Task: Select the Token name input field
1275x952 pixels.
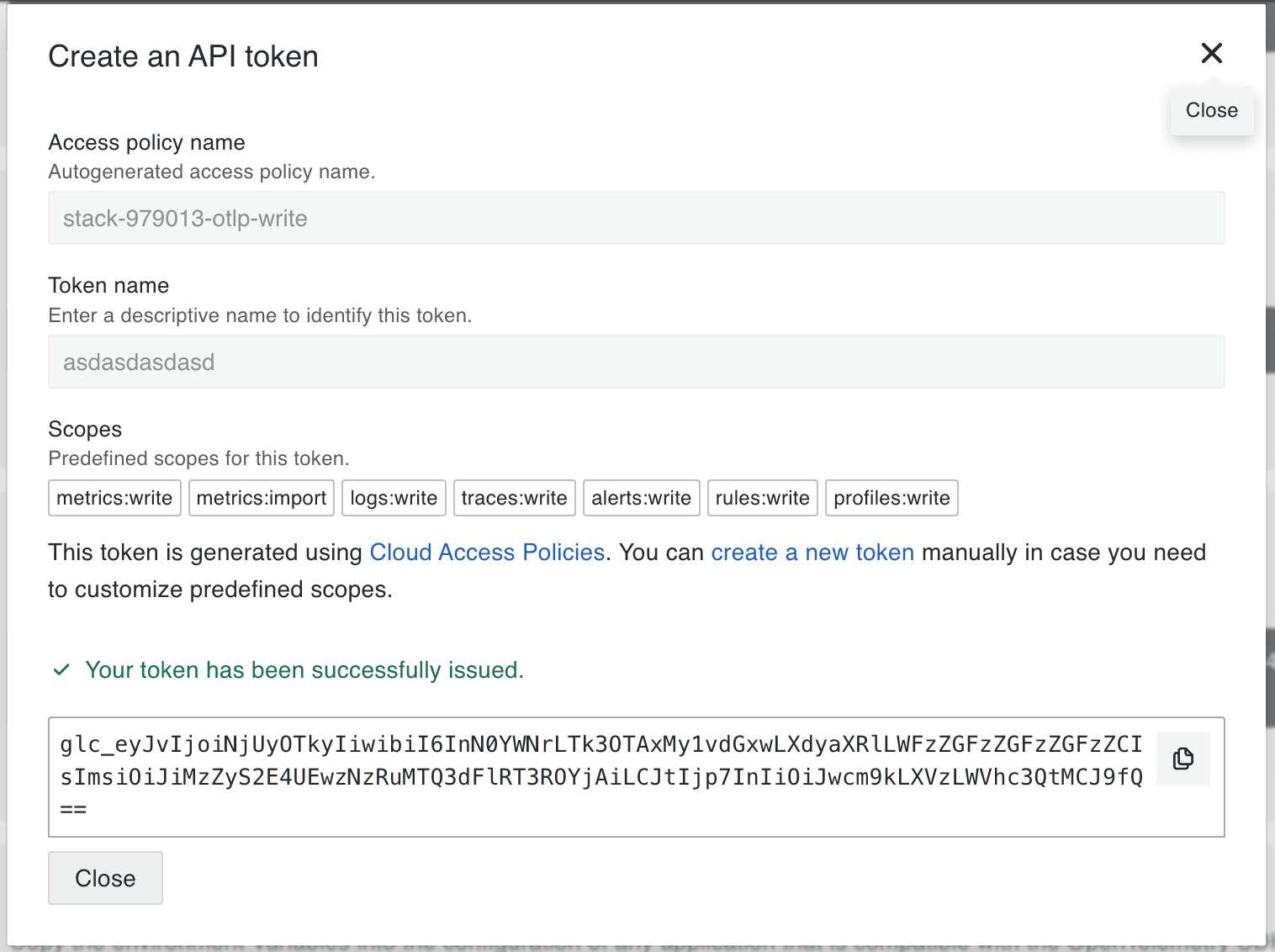Action: 636,362
